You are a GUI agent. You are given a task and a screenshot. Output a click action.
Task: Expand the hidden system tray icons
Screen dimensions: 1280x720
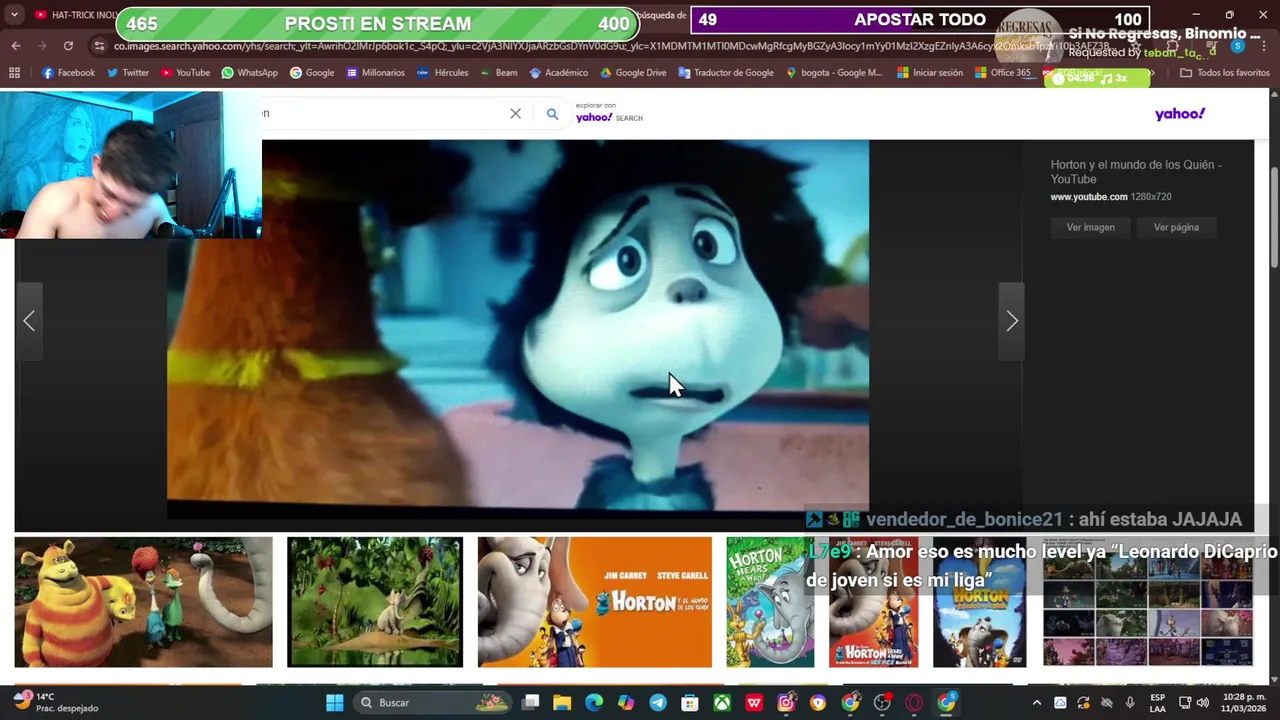[x=1036, y=702]
